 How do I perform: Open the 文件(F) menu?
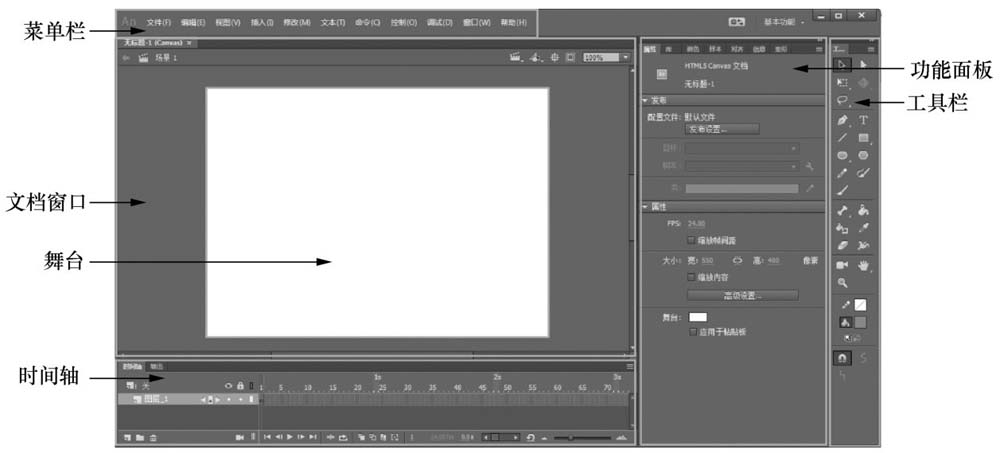pos(159,22)
